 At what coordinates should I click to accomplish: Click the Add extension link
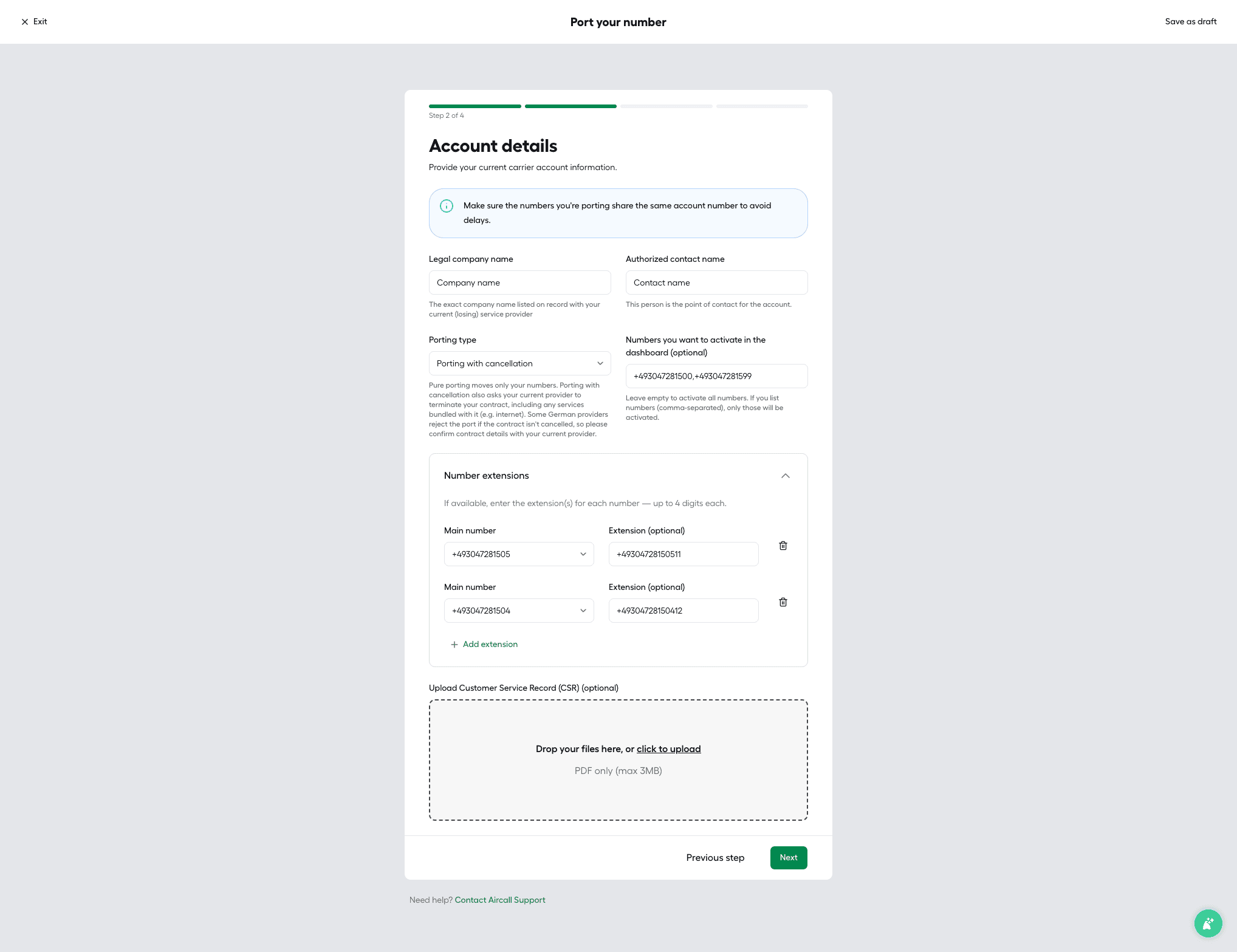coord(490,645)
